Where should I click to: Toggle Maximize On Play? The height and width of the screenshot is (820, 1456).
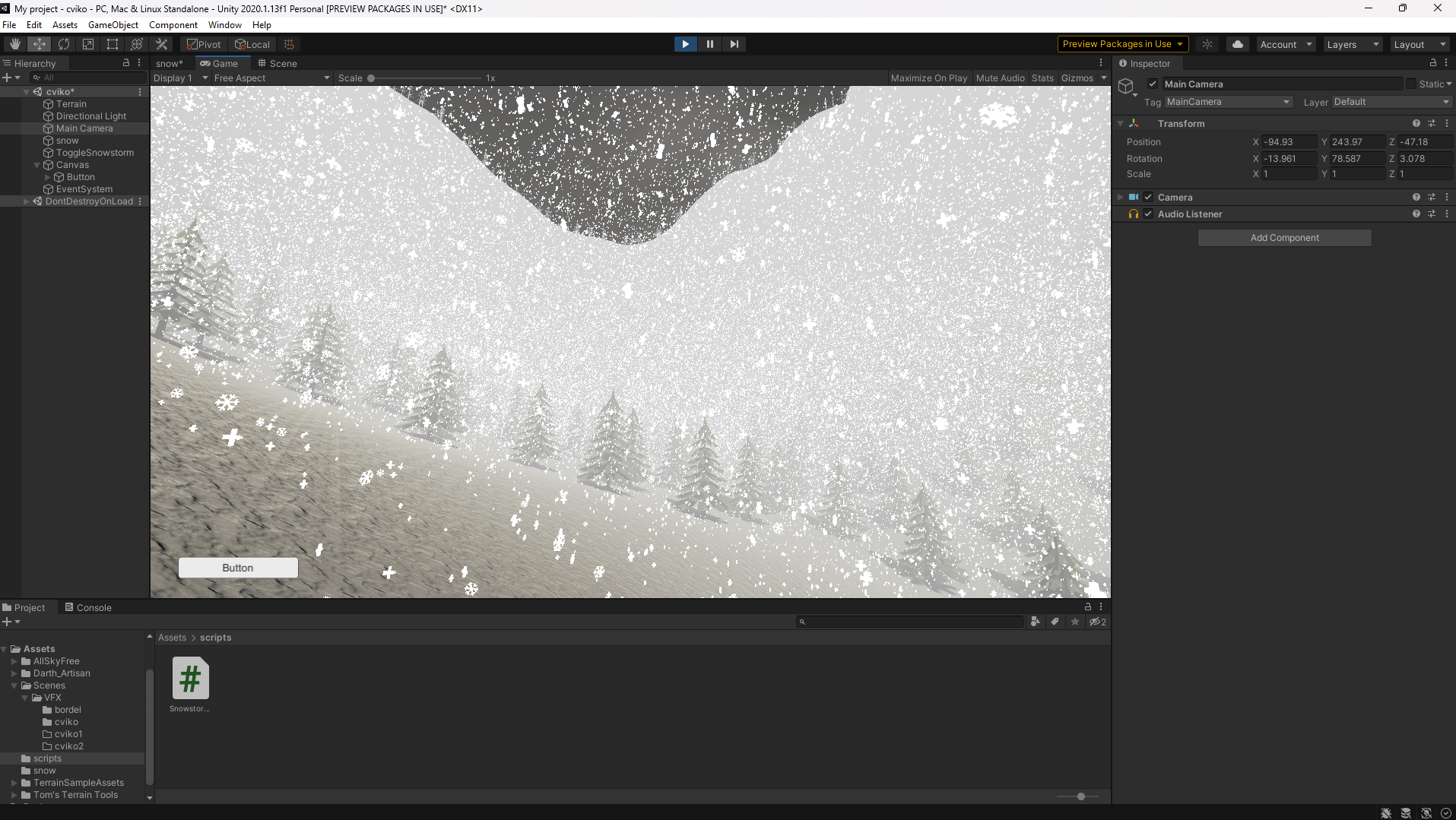click(x=929, y=78)
